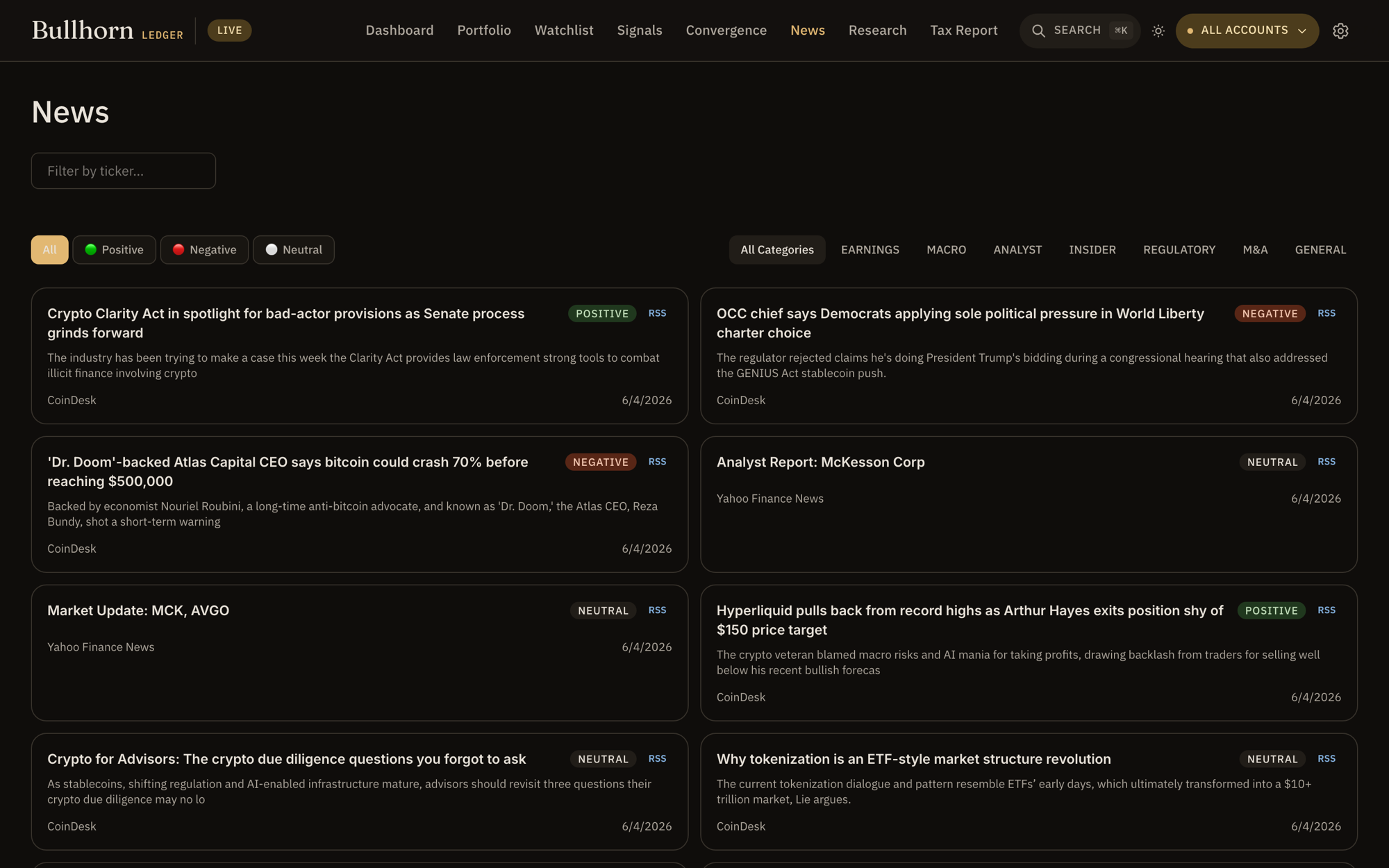Open settings via the gear icon
This screenshot has width=1389, height=868.
(1340, 31)
